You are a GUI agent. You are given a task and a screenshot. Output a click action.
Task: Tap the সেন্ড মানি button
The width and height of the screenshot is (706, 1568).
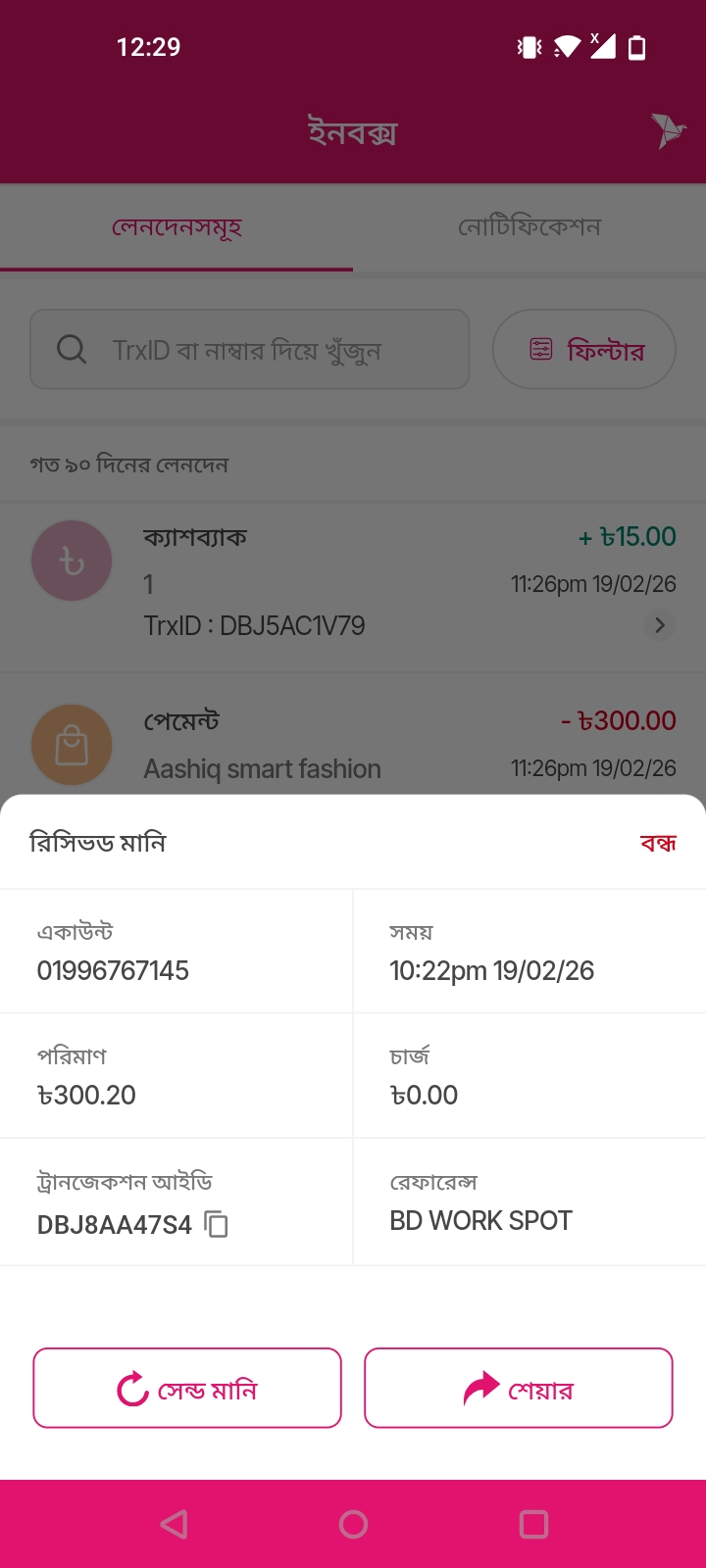point(187,1389)
